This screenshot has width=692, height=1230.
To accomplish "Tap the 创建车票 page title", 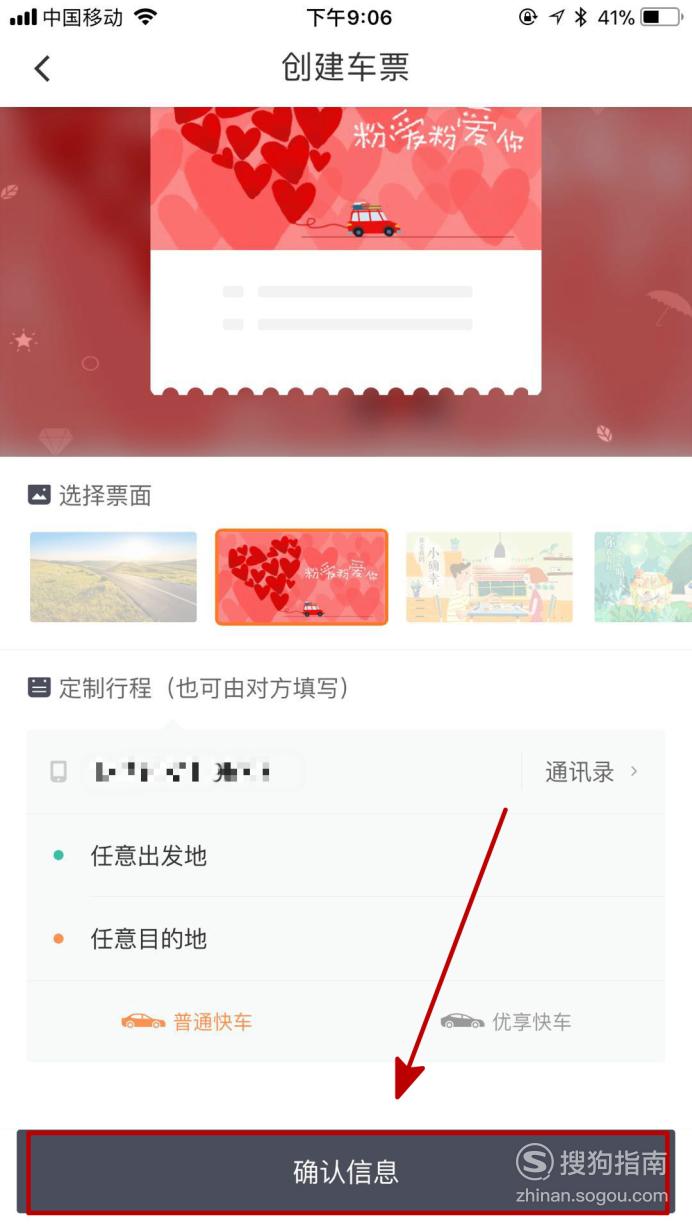I will (346, 68).
